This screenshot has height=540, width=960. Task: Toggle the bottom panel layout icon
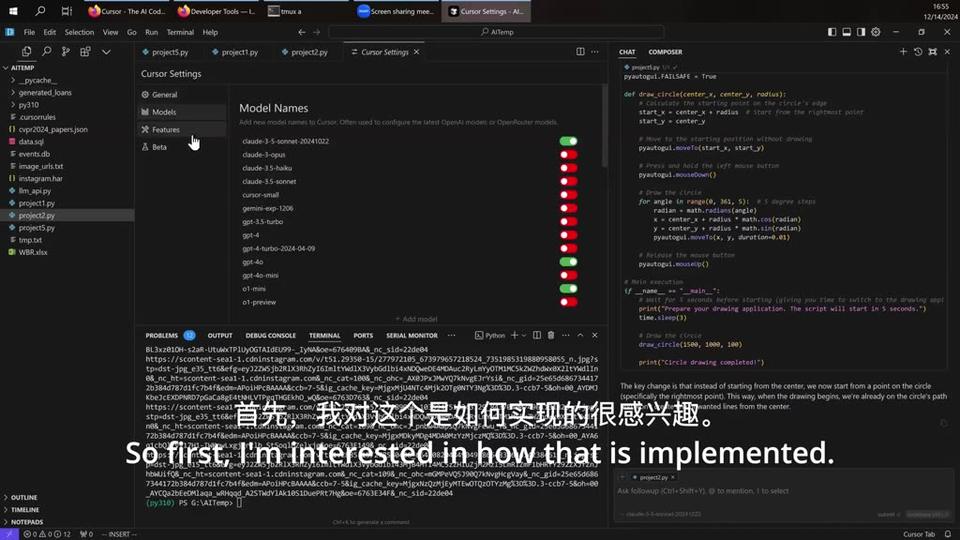click(x=846, y=32)
